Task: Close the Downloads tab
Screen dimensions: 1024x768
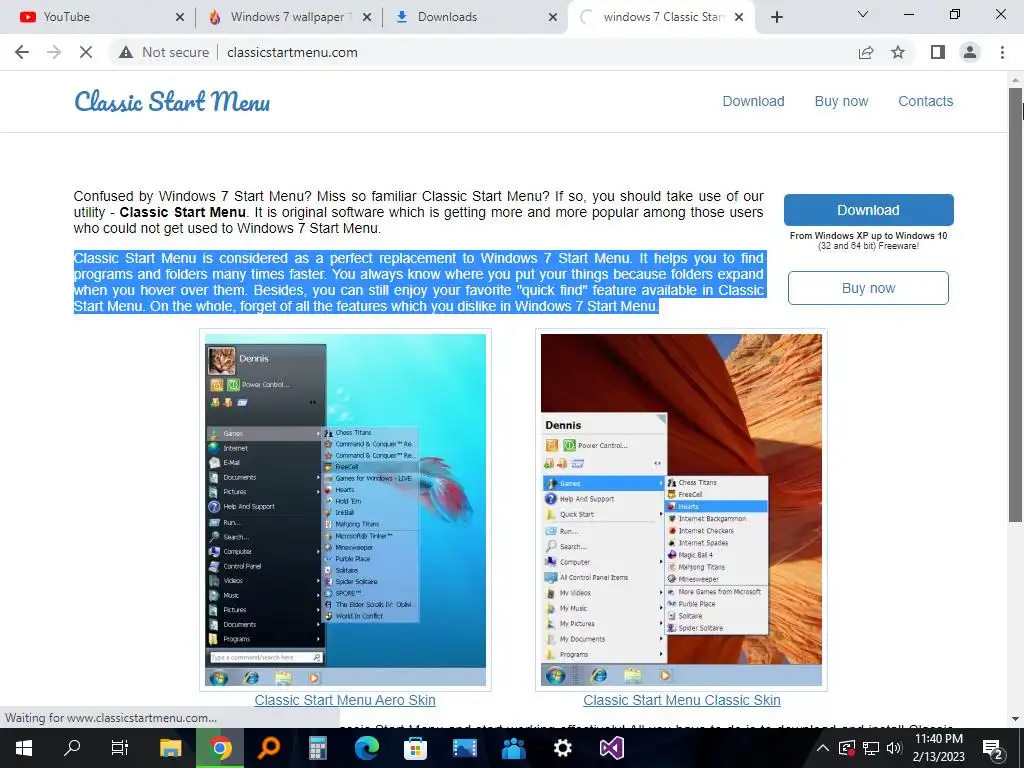Action: 553,17
